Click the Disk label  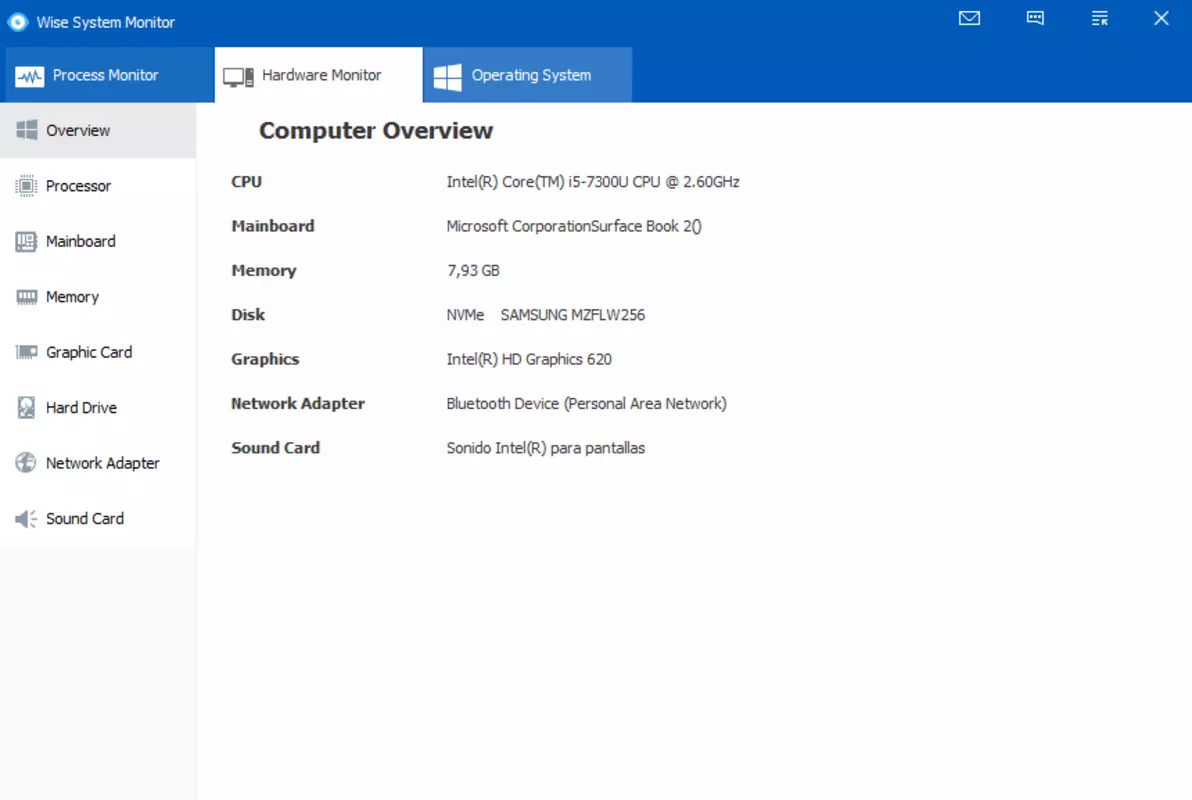click(248, 315)
